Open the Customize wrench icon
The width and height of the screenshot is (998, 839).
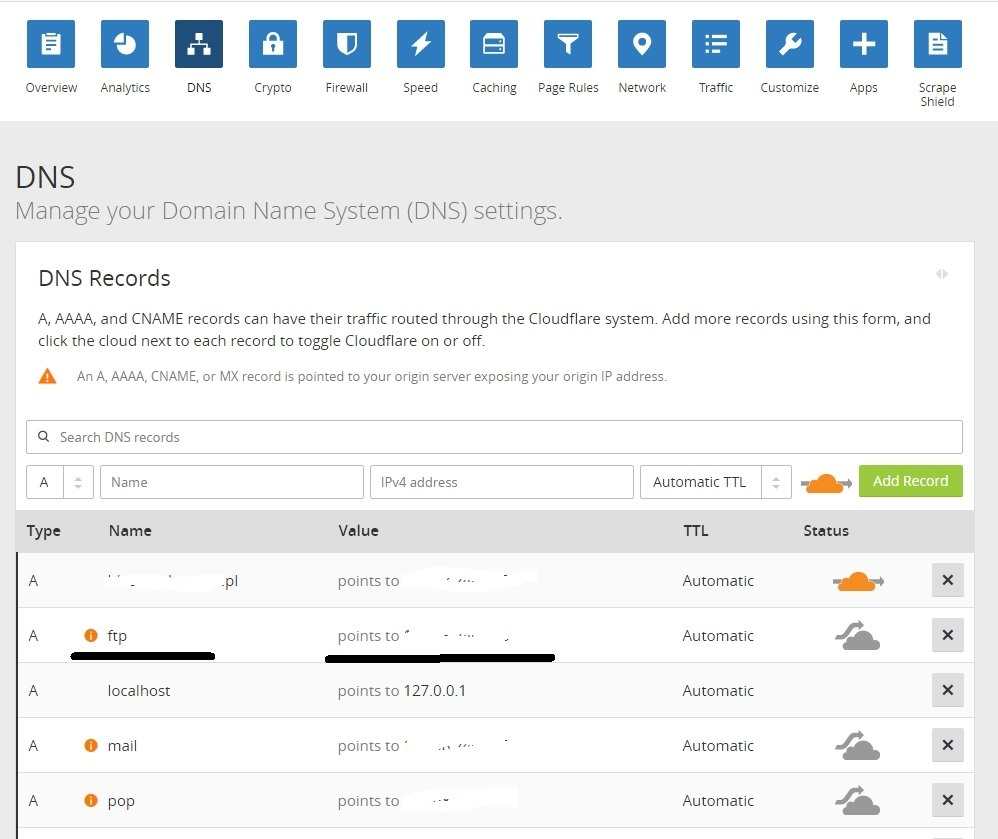(789, 44)
